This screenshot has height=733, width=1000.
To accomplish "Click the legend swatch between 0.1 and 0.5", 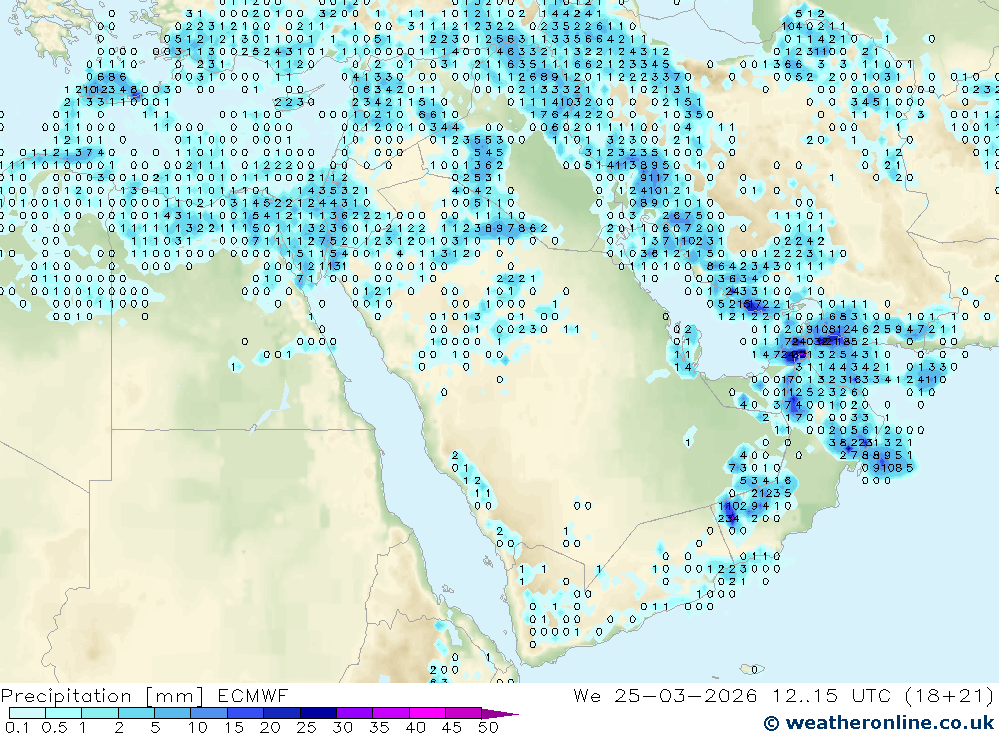I will (x=27, y=713).
